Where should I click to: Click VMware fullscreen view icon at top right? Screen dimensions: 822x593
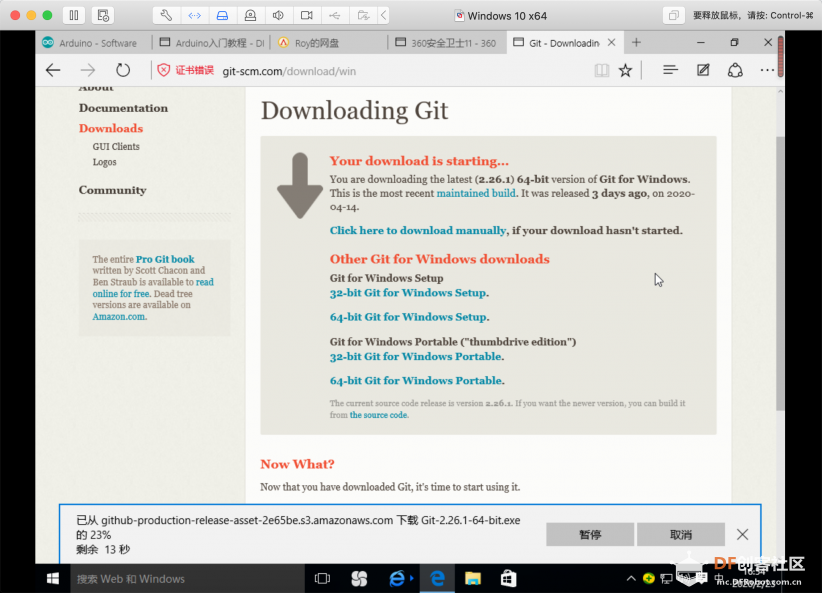(x=674, y=15)
